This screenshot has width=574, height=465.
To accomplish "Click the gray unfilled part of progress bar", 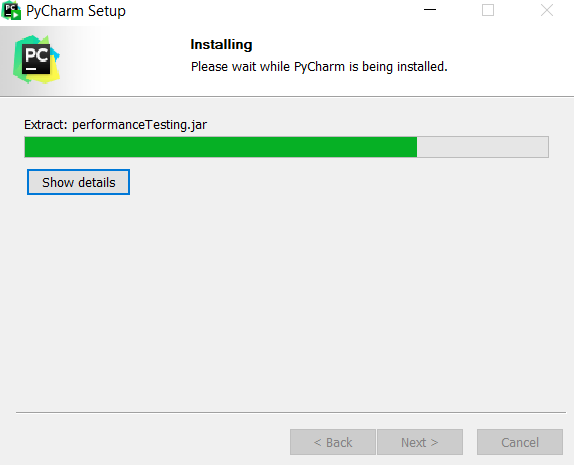I will tap(482, 147).
